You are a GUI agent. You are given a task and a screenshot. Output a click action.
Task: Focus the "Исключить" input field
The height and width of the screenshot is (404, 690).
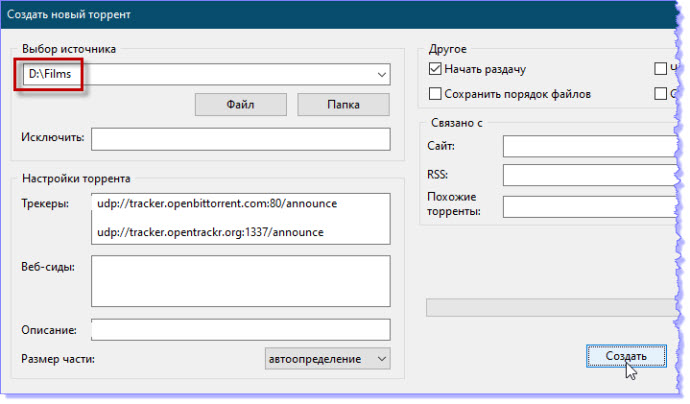[241, 139]
